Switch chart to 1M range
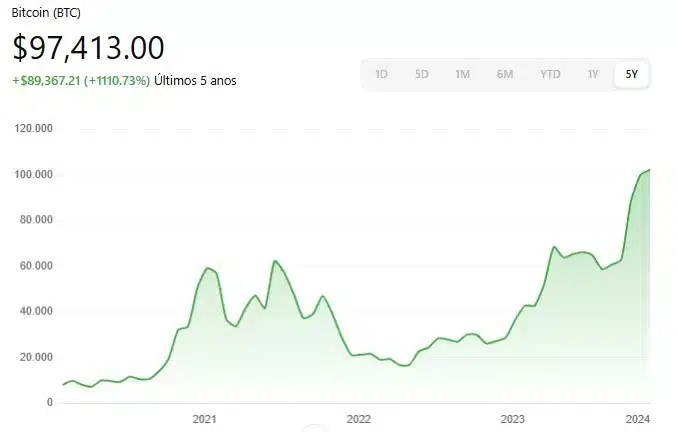The width and height of the screenshot is (678, 432). [462, 74]
